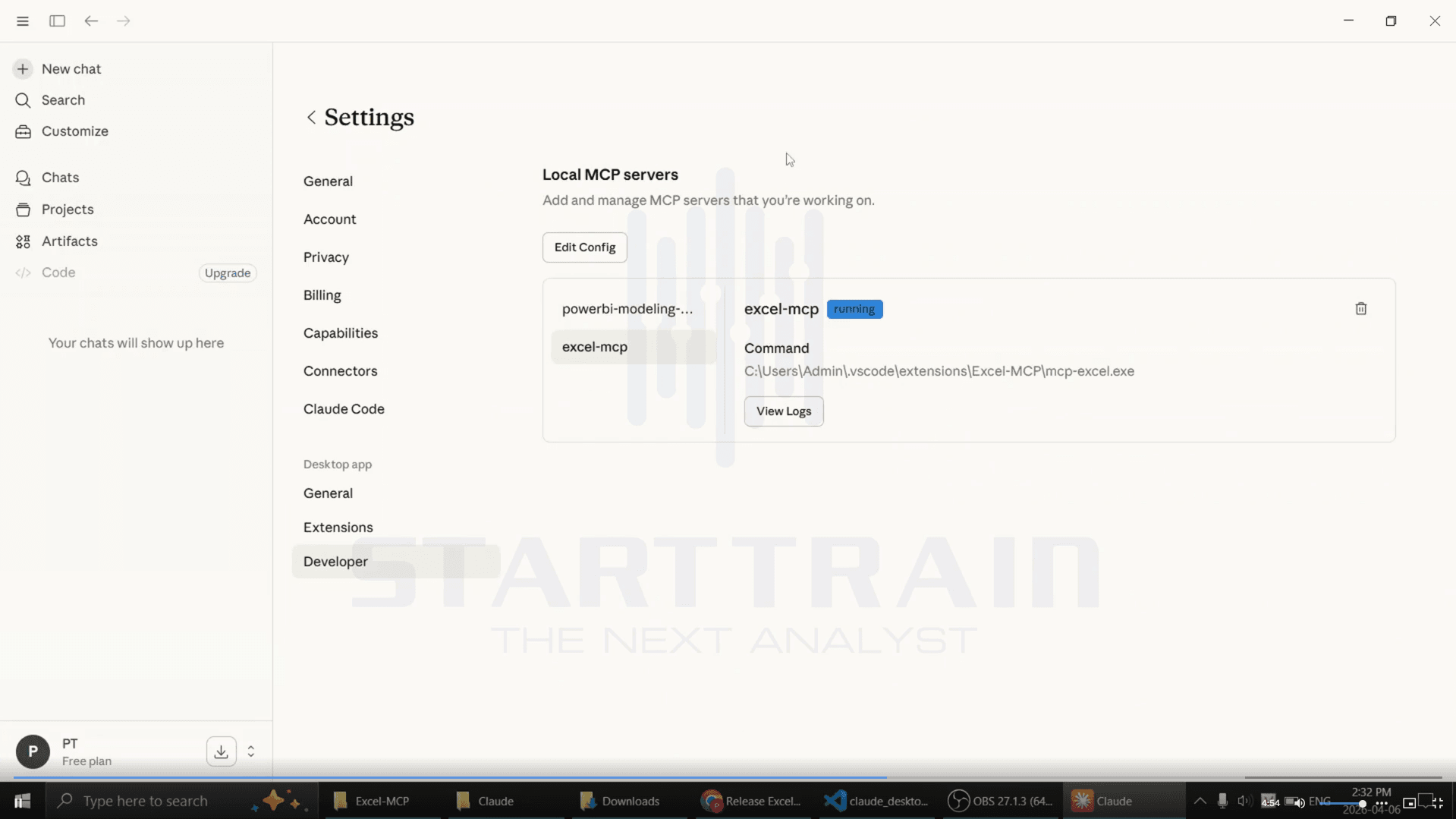
Task: Click View Logs for excel-mcp
Action: [x=784, y=411]
